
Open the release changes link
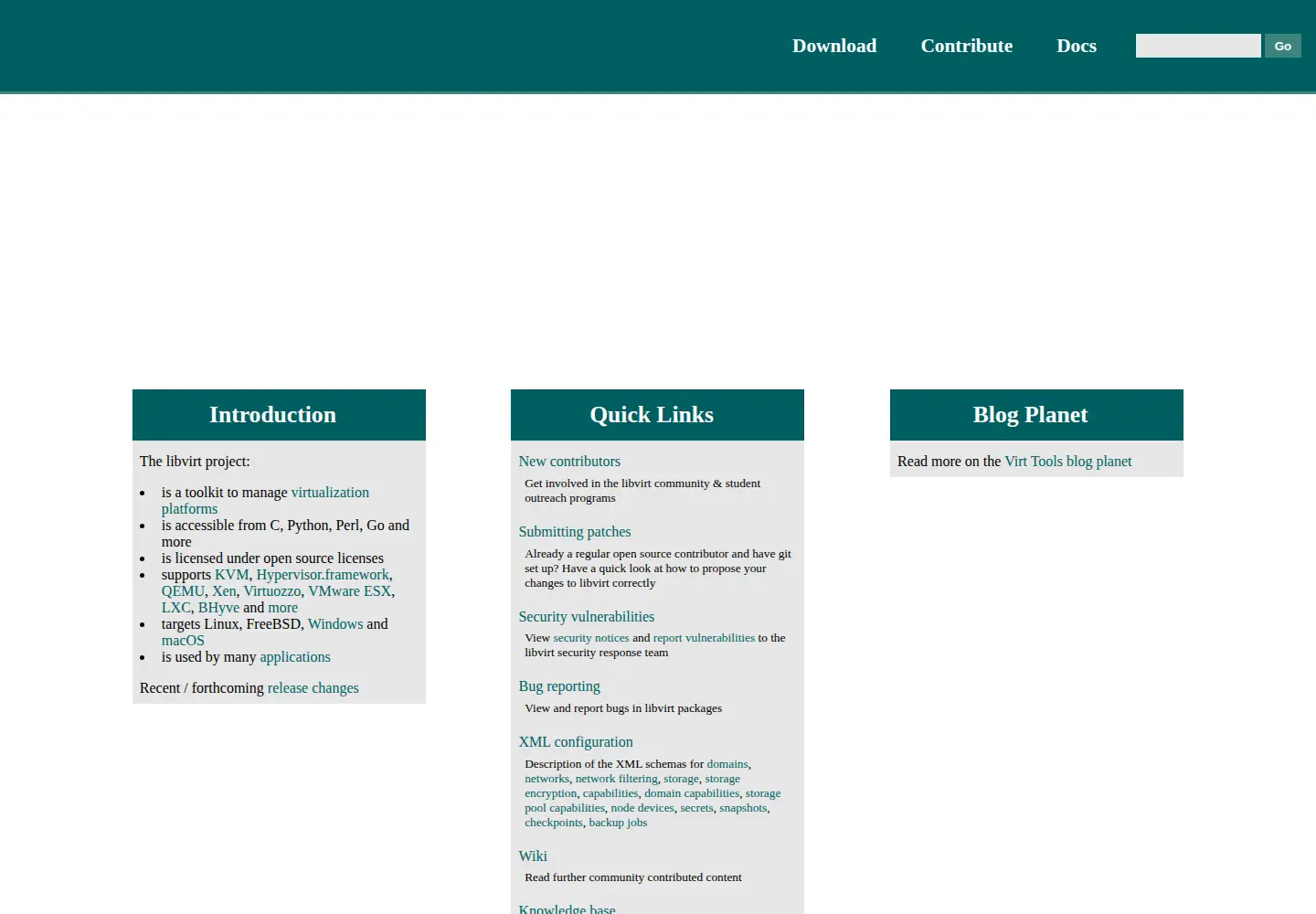coord(313,688)
